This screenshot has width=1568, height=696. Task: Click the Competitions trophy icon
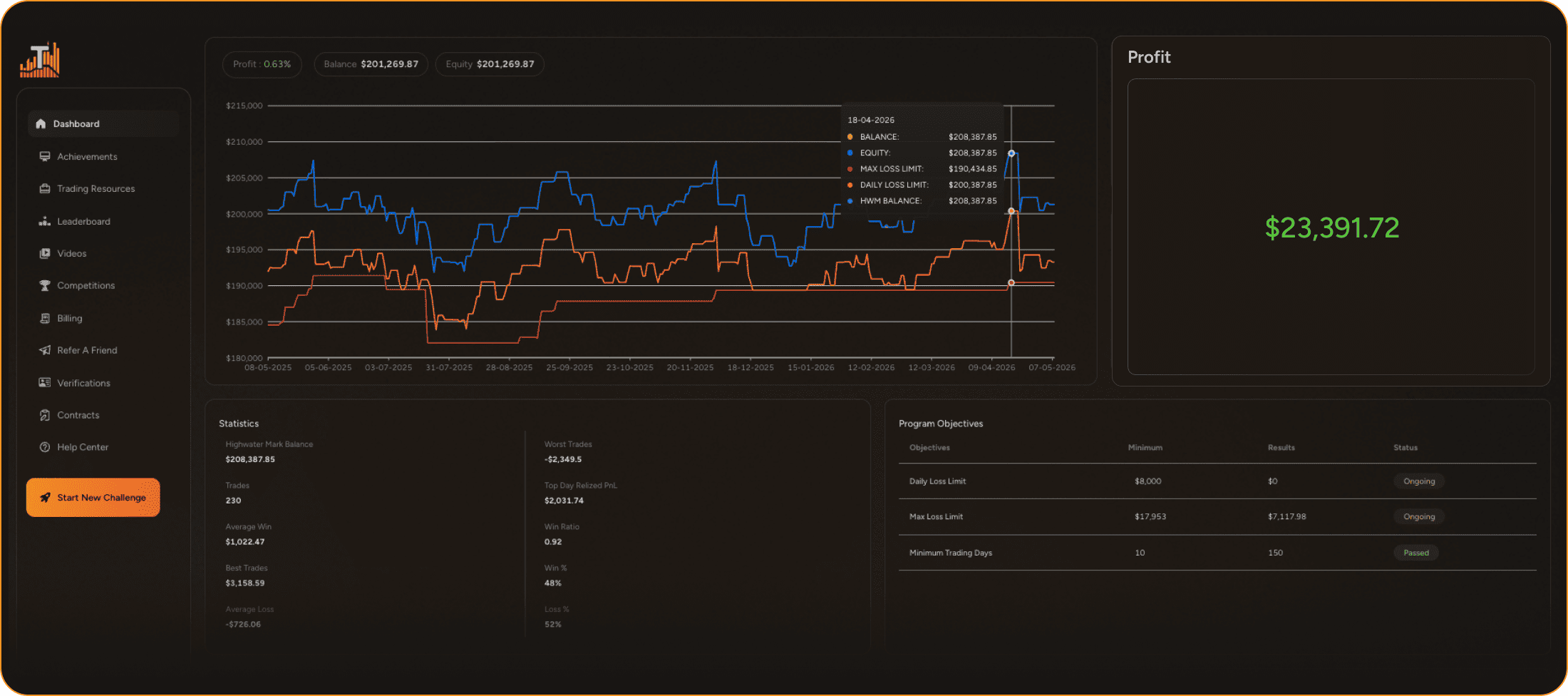(45, 285)
